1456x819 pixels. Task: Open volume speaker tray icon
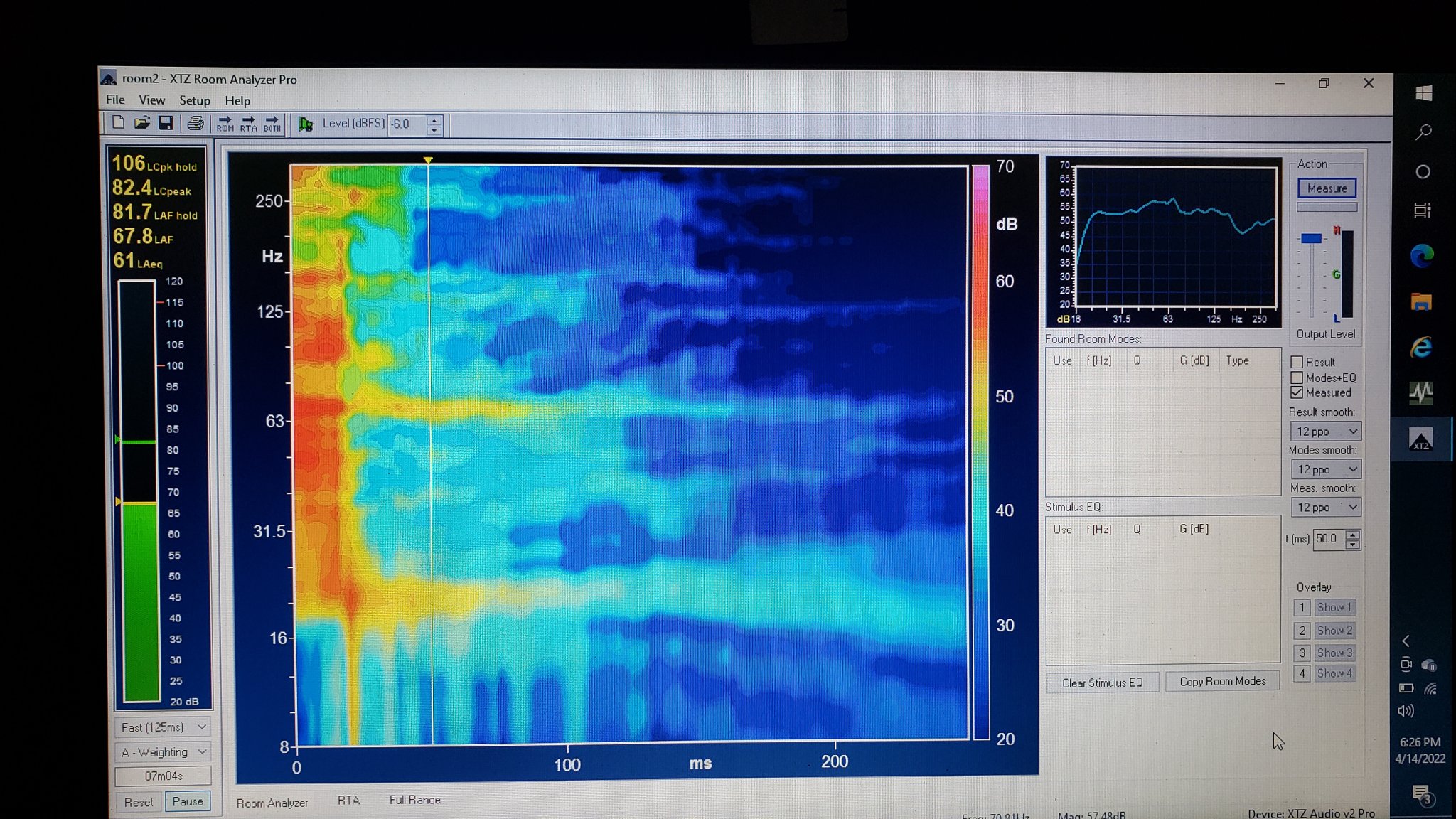coord(1406,710)
